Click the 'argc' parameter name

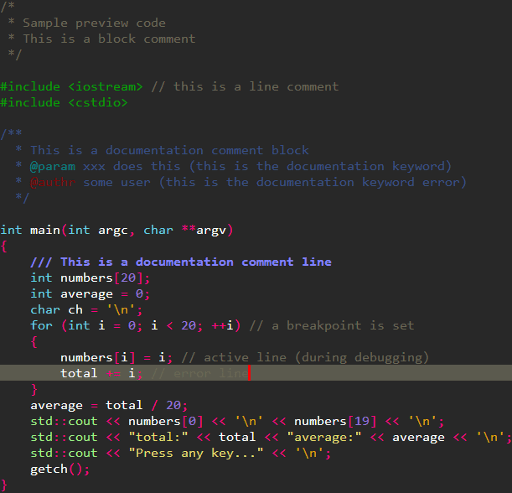coord(113,230)
